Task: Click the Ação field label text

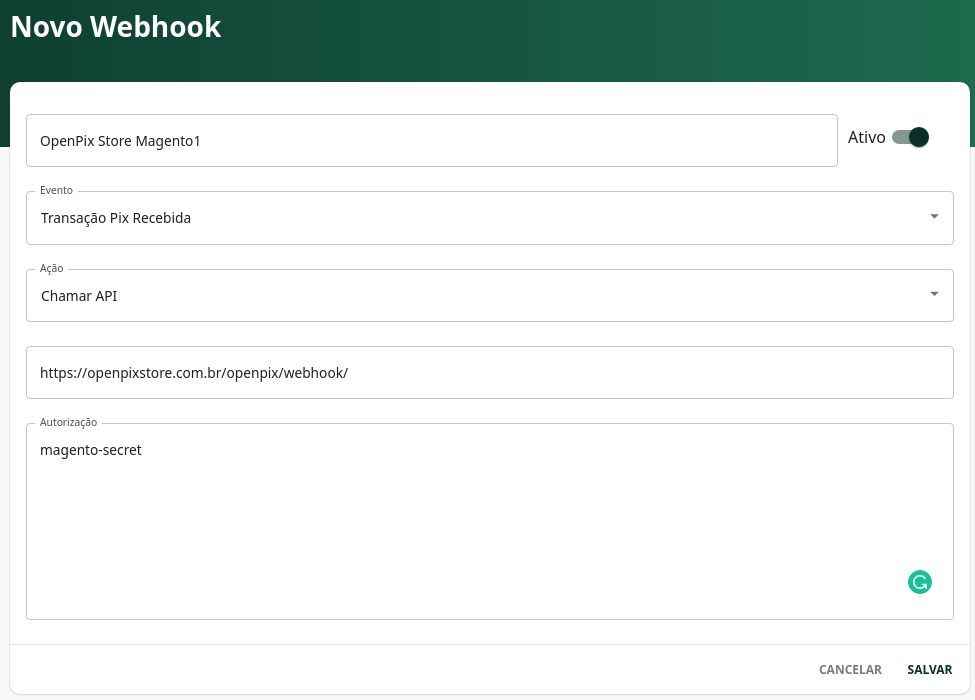Action: pyautogui.click(x=51, y=268)
